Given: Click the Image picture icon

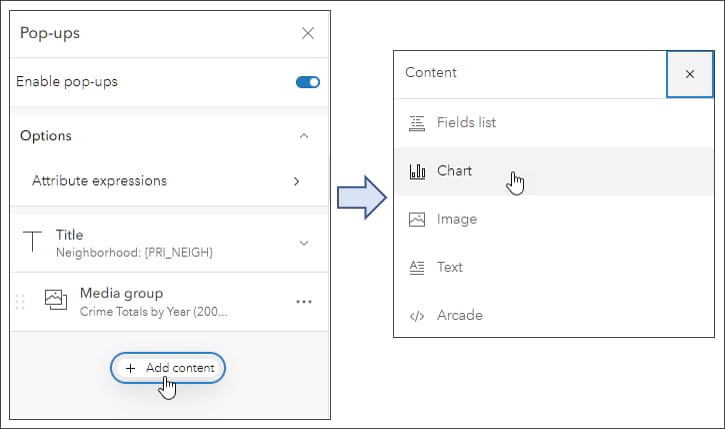Looking at the screenshot, I should coord(417,219).
